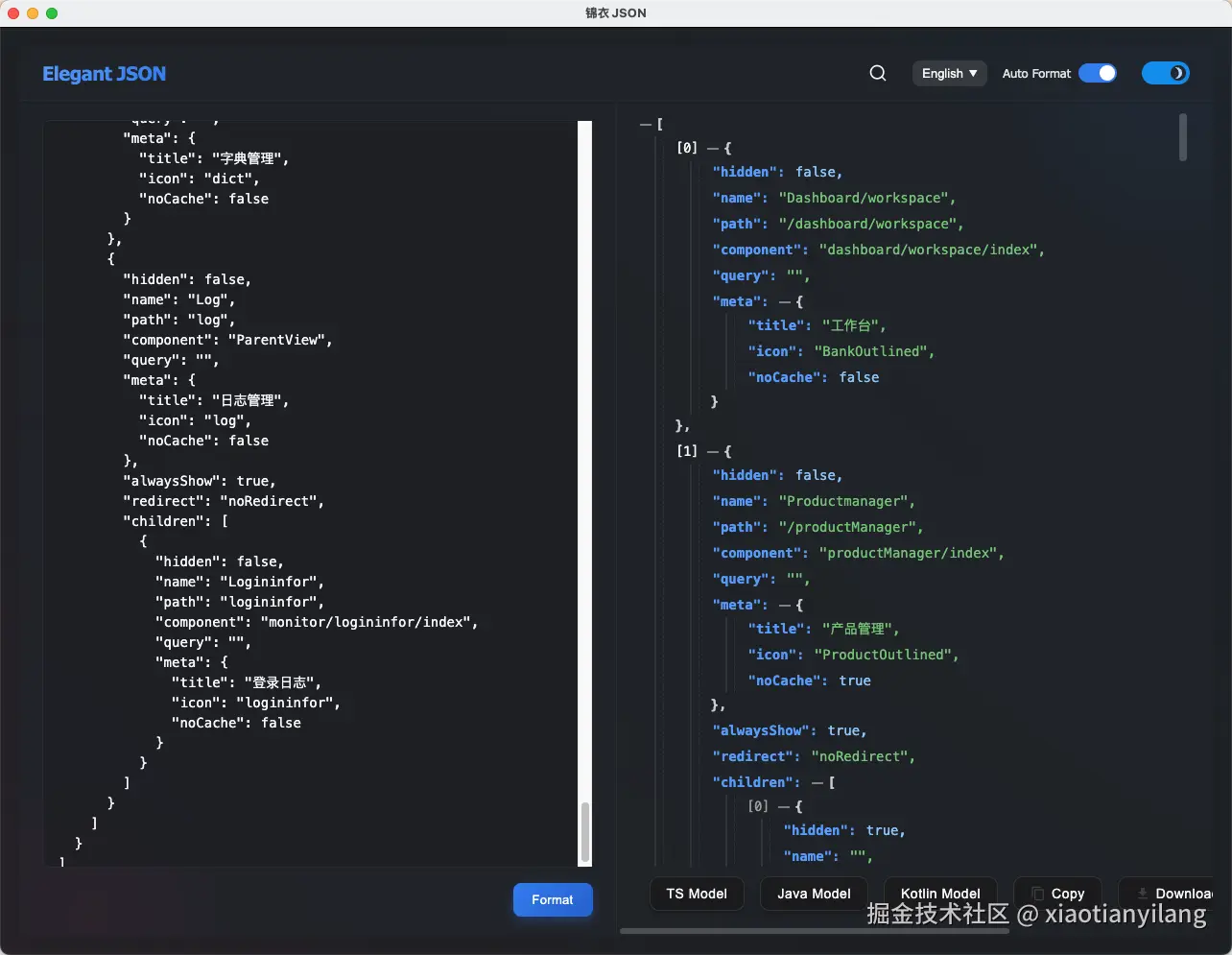Generate Kotlin Model
Image resolution: width=1232 pixels, height=955 pixels.
coord(940,894)
